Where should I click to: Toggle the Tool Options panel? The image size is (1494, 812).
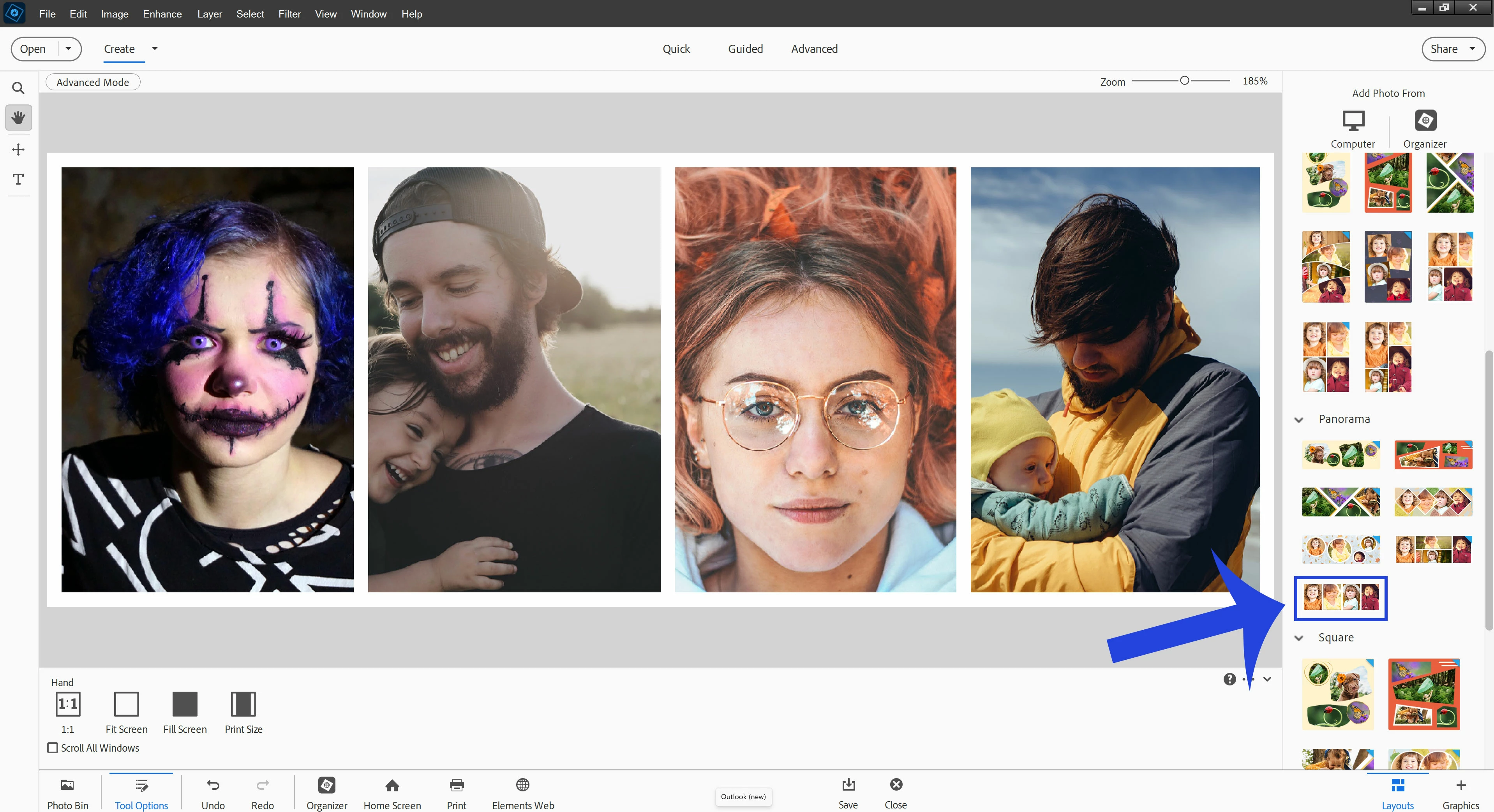(x=141, y=793)
